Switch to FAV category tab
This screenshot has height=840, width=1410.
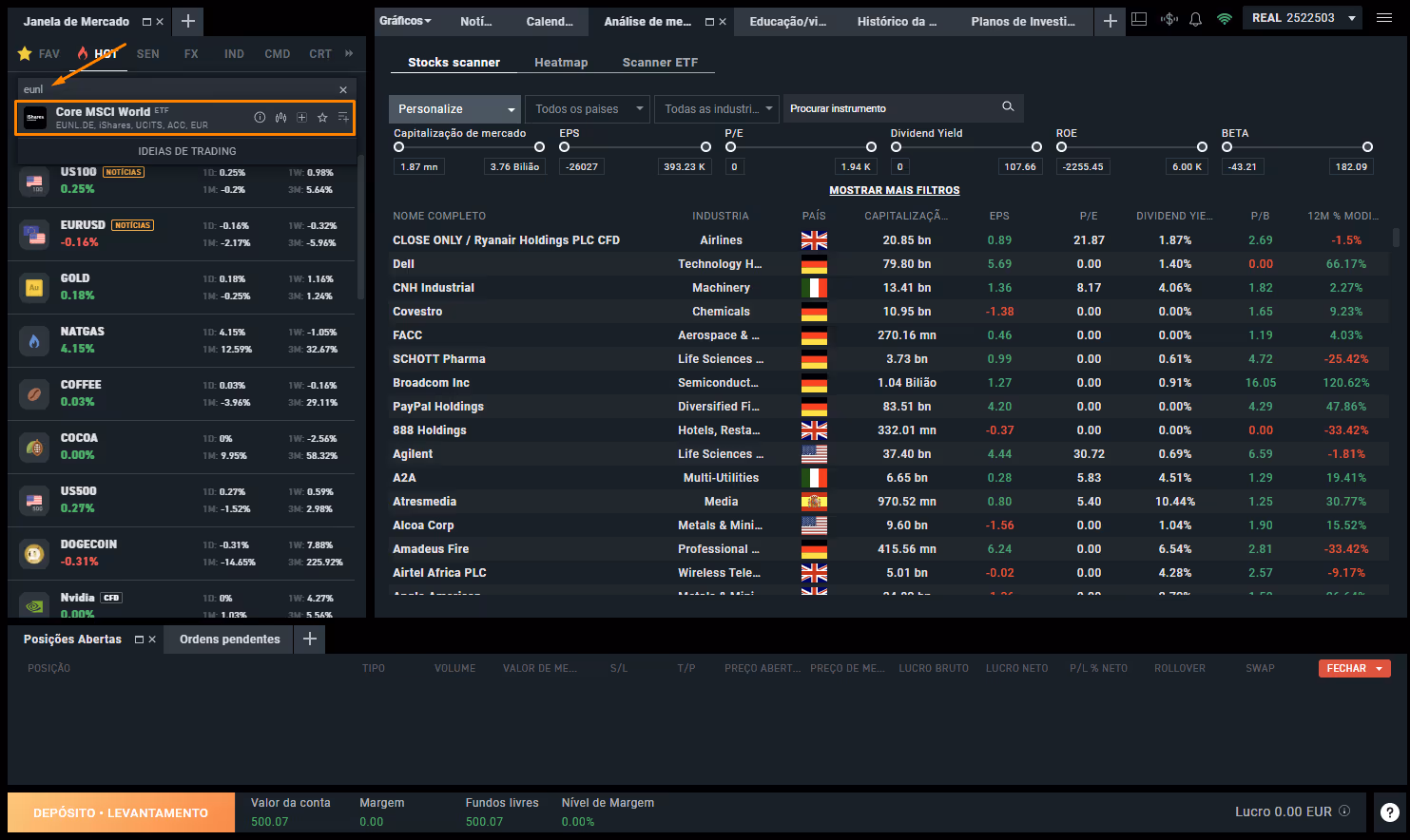click(x=39, y=54)
